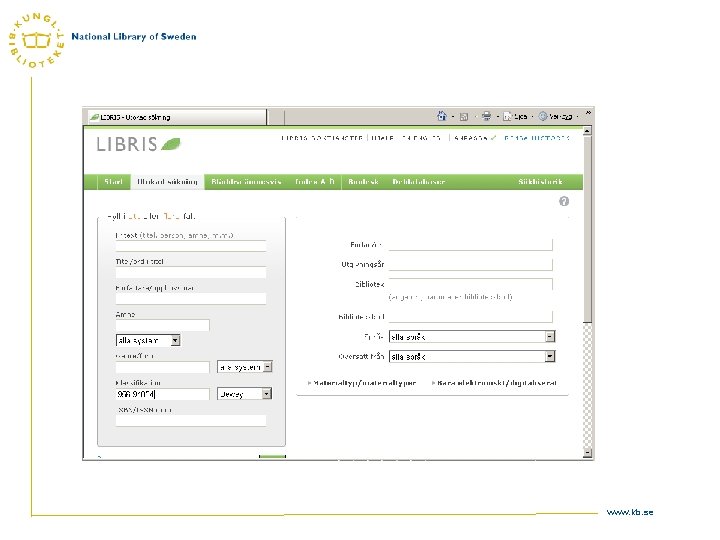The image size is (720, 540).
Task: Click the Genre/form input field
Action: coord(163,367)
